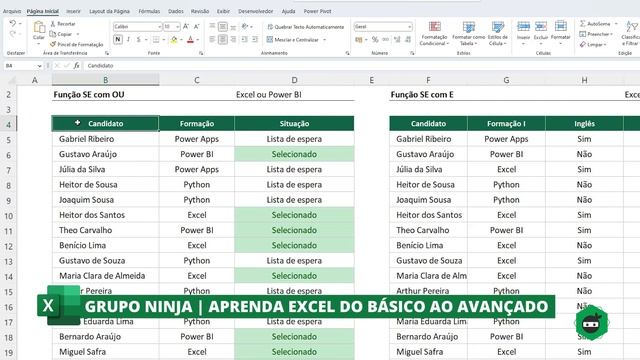Open text orientation options
Image resolution: width=640 pixels, height=360 pixels.
(x=247, y=27)
